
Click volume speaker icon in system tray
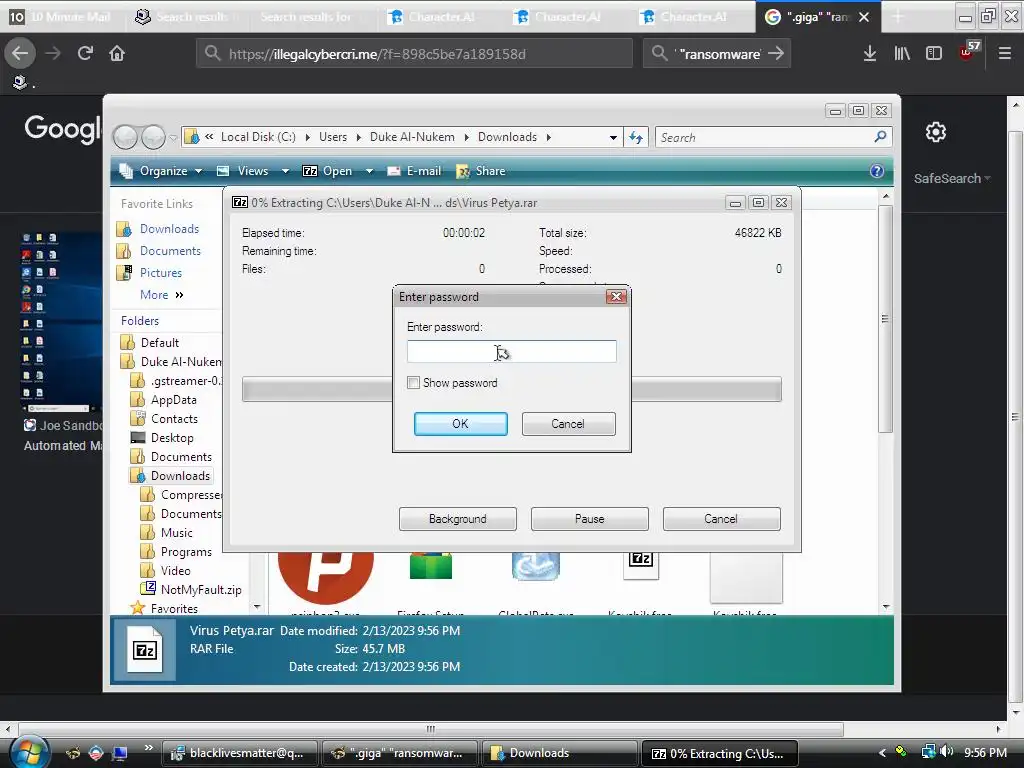947,752
